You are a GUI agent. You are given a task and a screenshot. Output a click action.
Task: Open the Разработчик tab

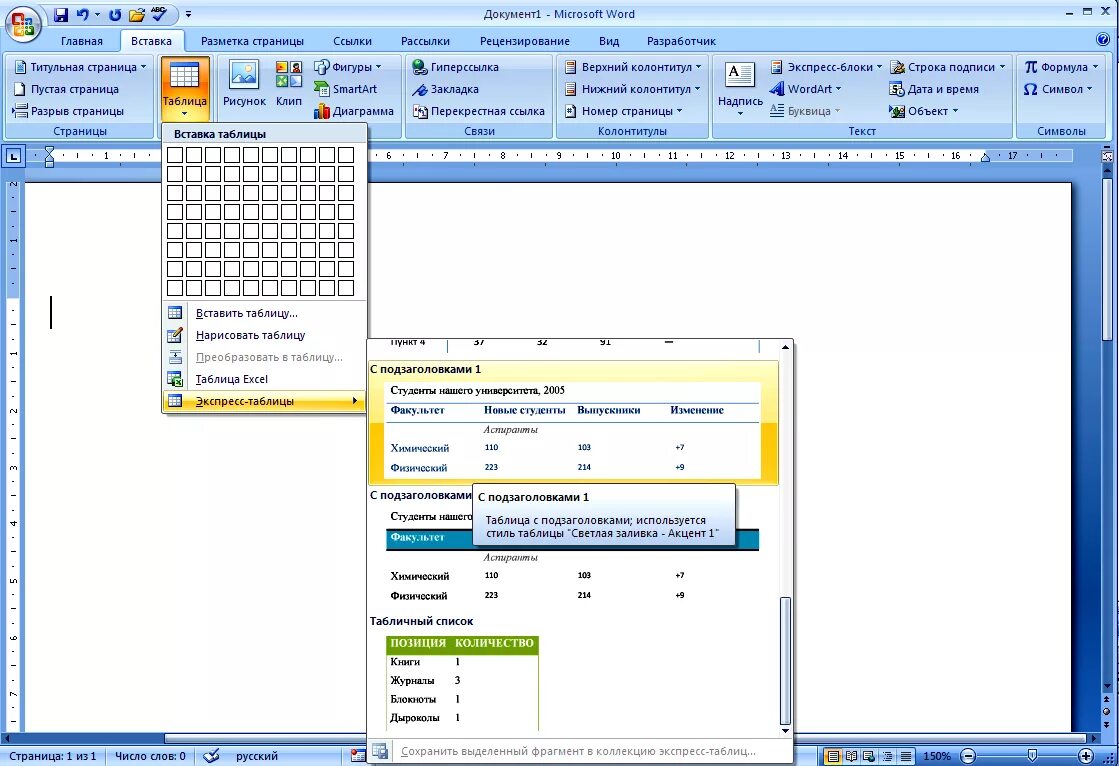681,41
